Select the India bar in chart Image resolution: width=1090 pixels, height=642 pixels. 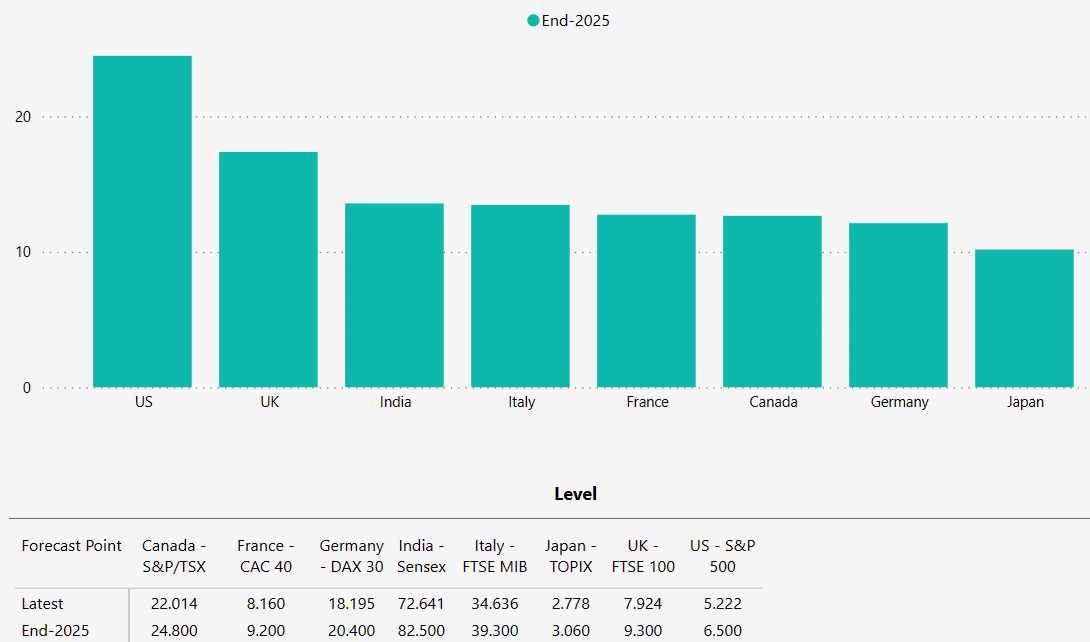394,295
